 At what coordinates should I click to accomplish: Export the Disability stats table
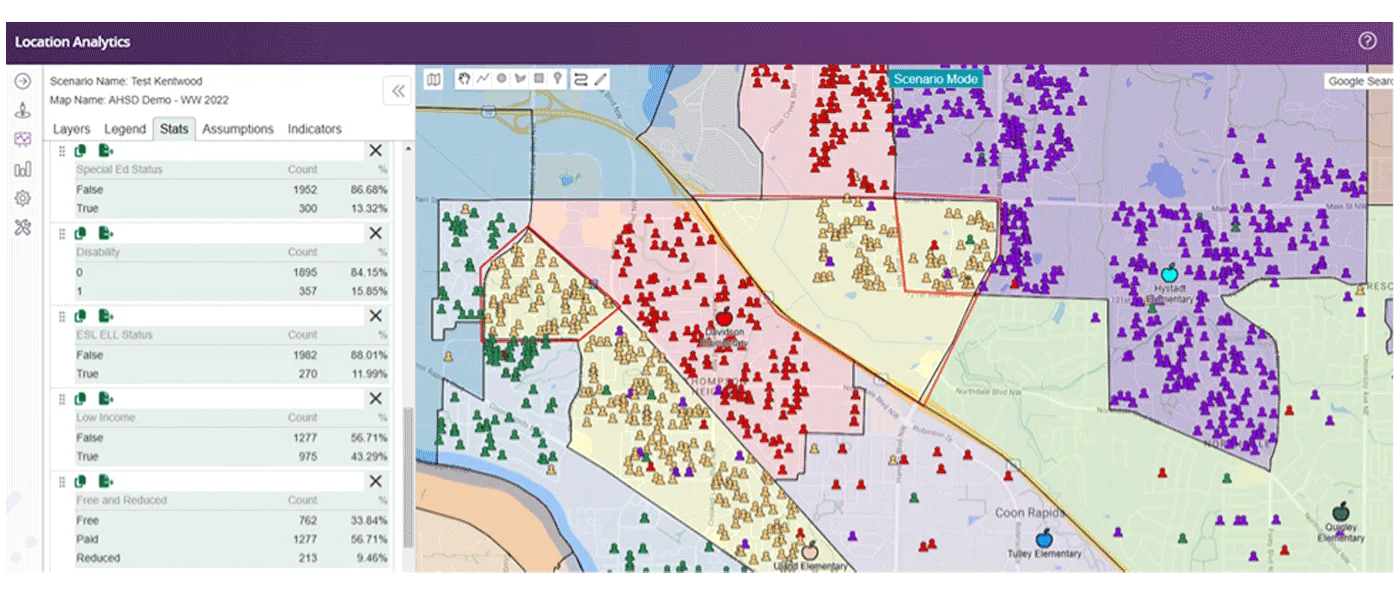point(105,233)
